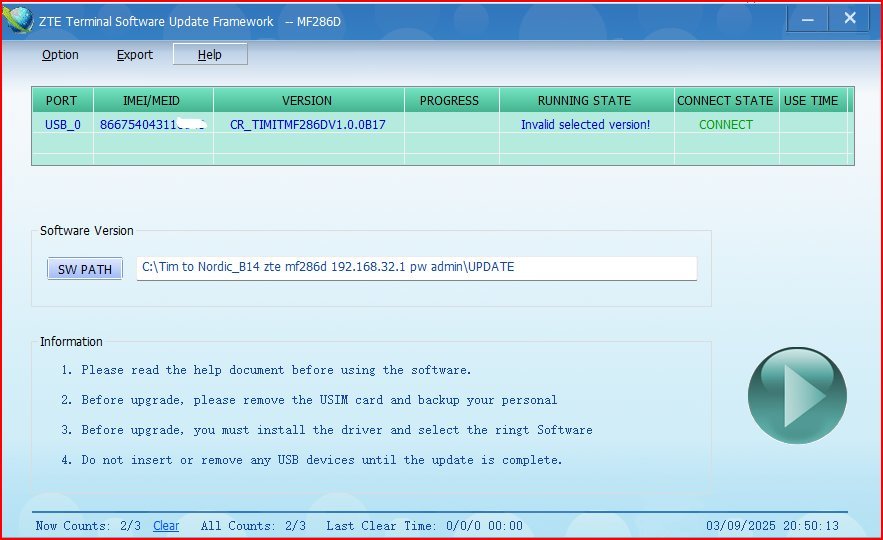Click the IMEI/MEID column header
Screen dimensions: 883x540
point(153,101)
